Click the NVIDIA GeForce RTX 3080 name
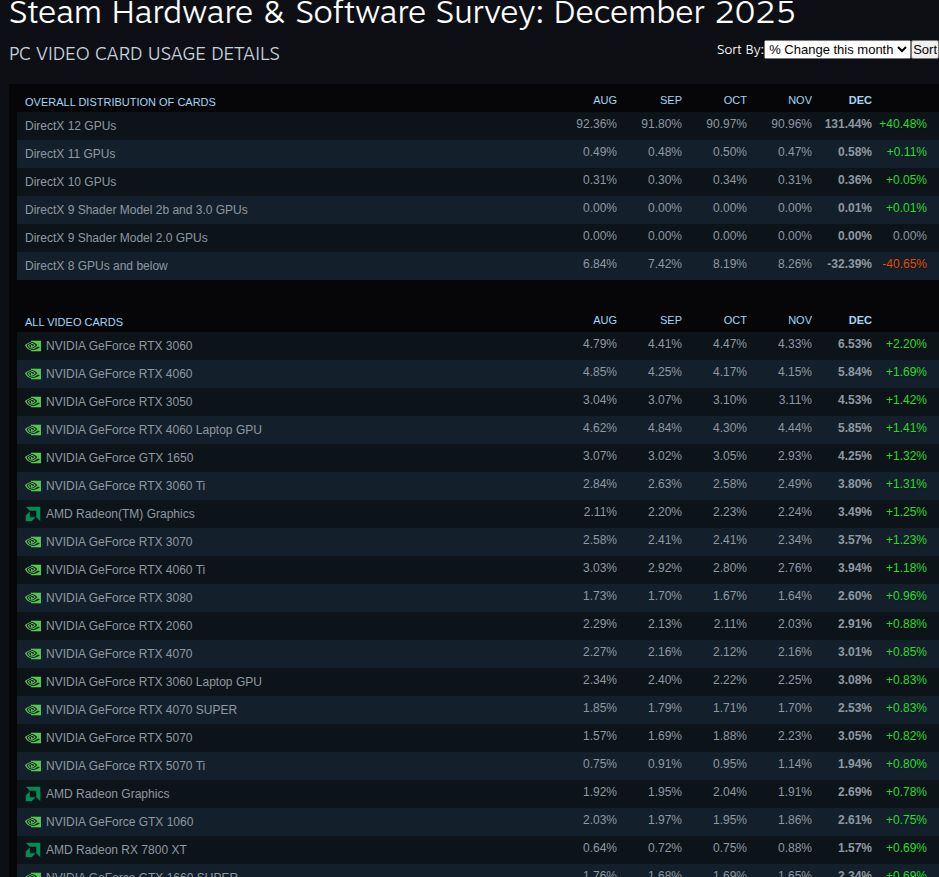 (119, 598)
